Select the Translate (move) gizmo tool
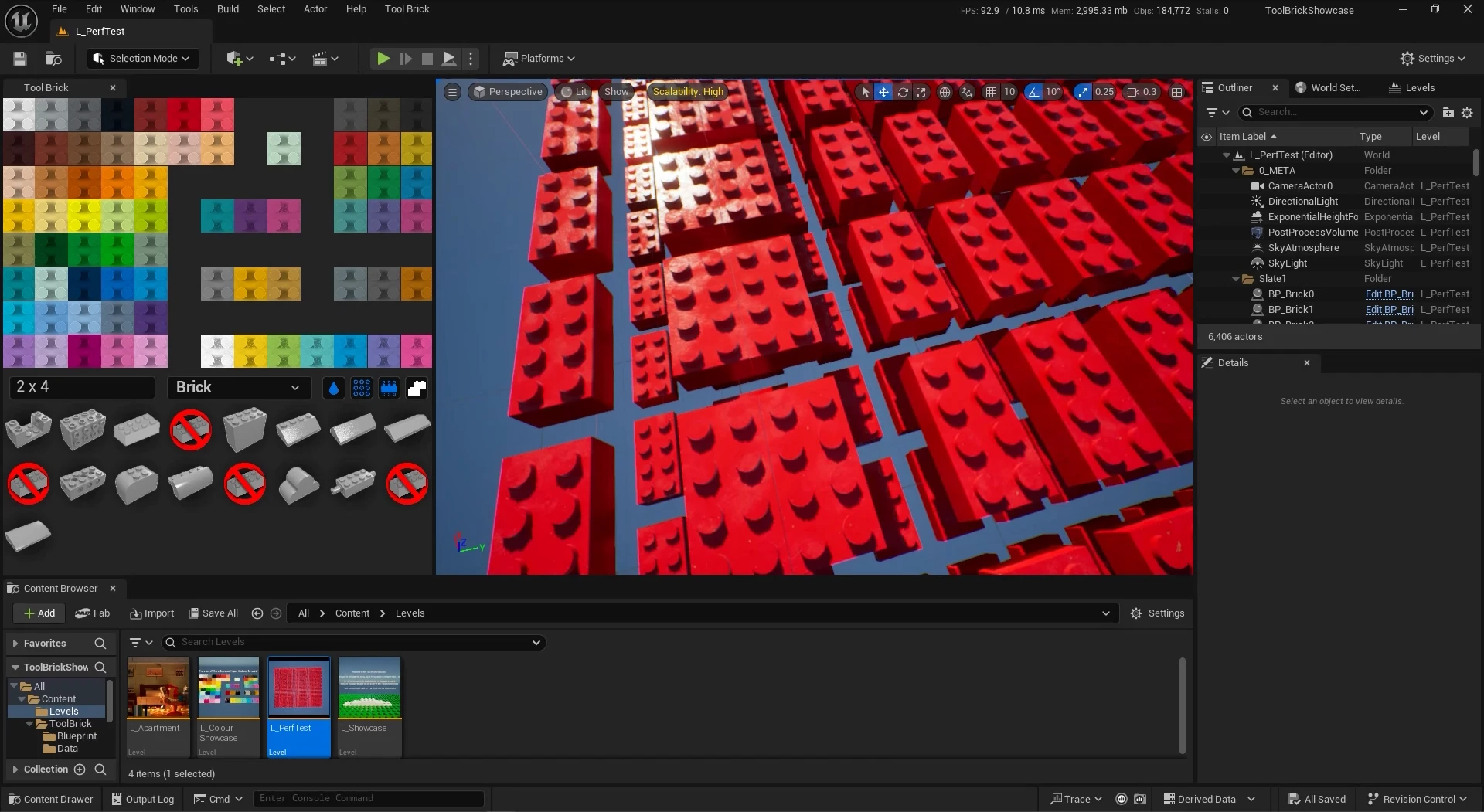 coord(883,92)
